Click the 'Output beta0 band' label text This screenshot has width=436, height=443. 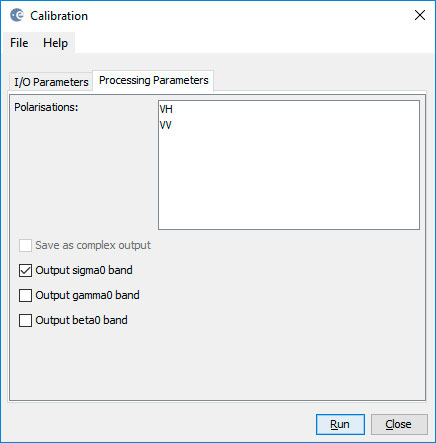point(81,320)
